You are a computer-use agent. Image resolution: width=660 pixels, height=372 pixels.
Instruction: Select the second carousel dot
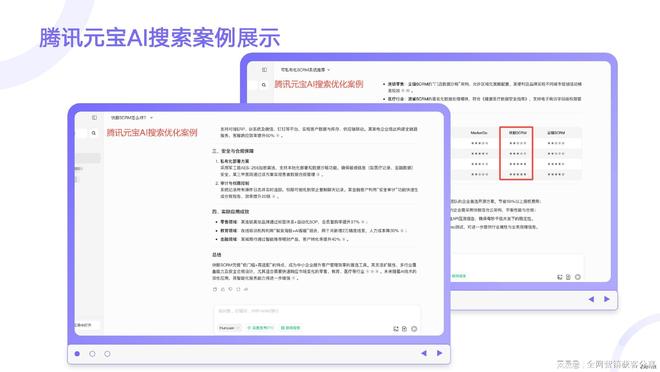coord(92,354)
